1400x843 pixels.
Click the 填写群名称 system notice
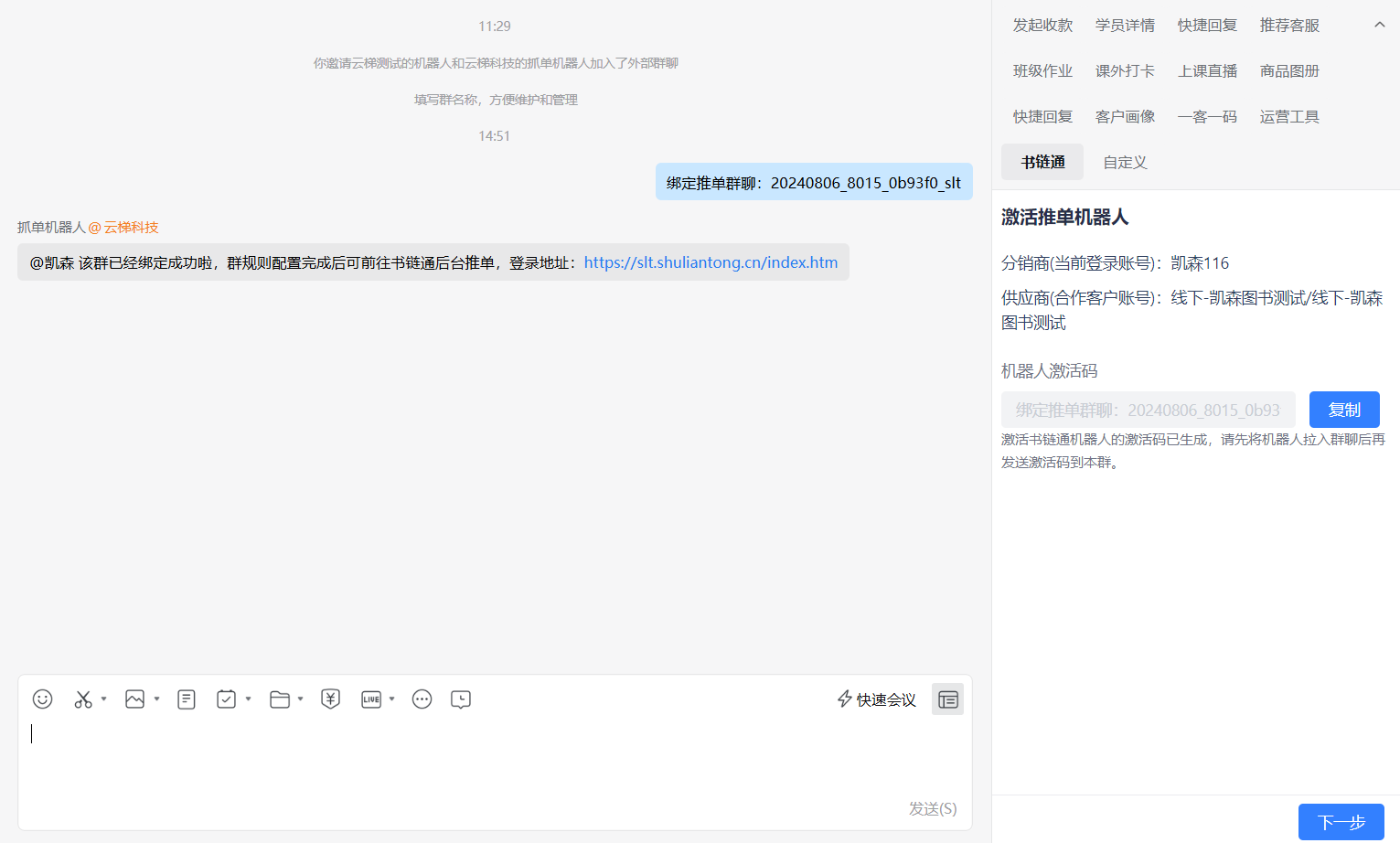(x=496, y=100)
